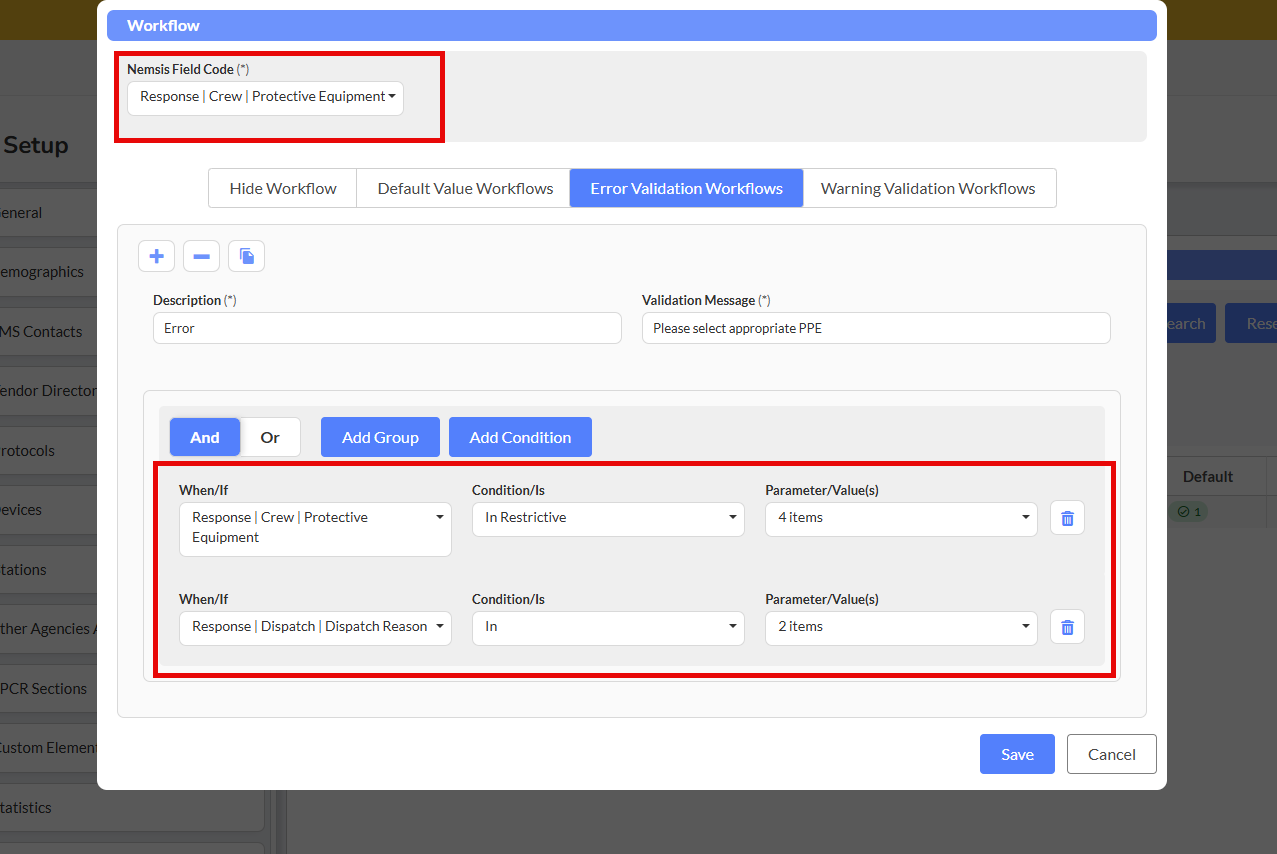The width and height of the screenshot is (1277, 854).
Task: Open the 2 items parameter dropdown
Action: [901, 627]
